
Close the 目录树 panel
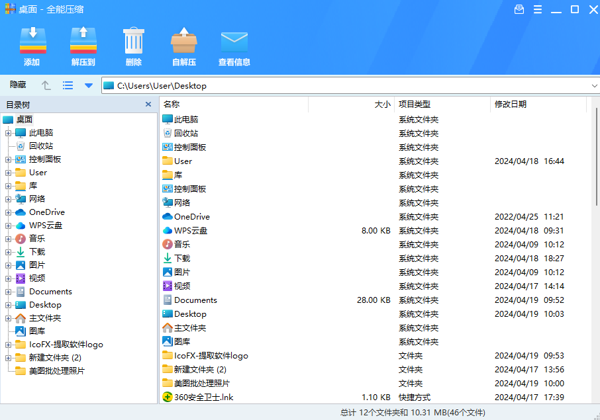[148, 104]
